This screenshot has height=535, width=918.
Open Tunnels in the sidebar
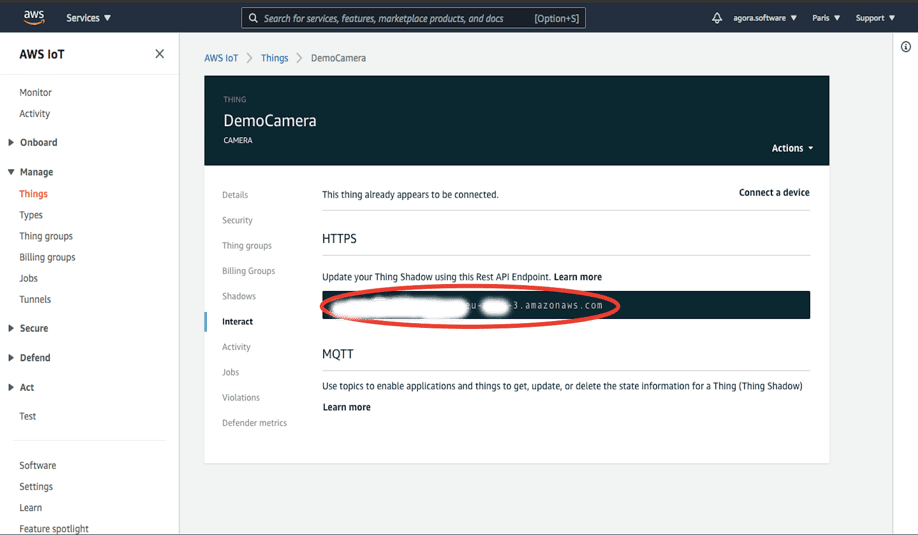click(x=35, y=299)
